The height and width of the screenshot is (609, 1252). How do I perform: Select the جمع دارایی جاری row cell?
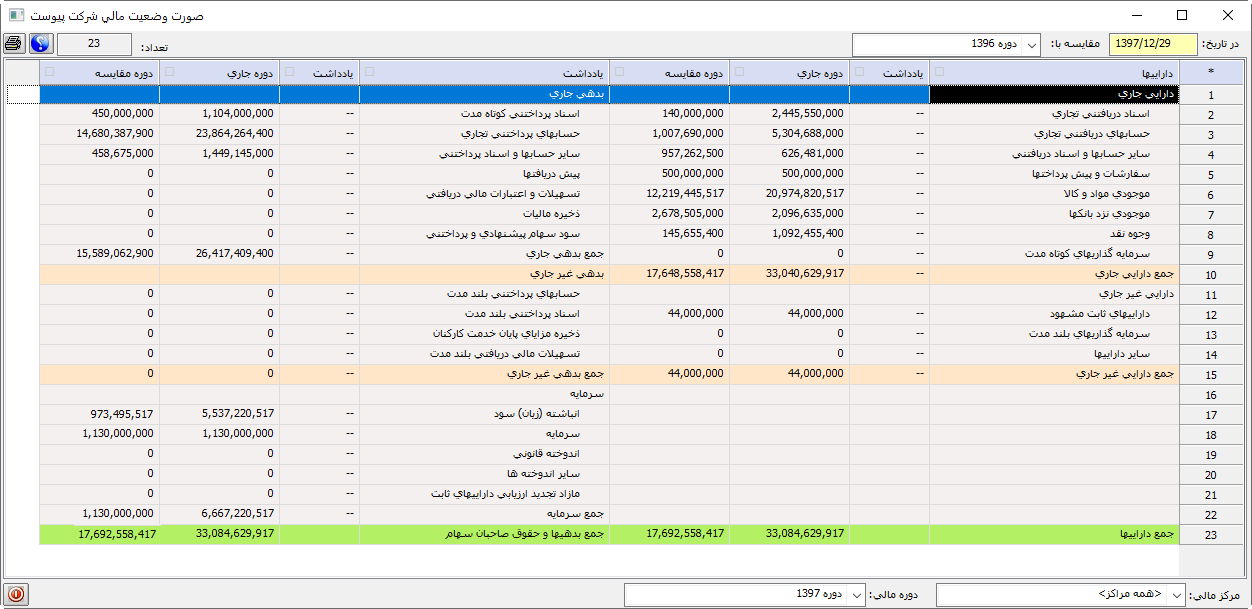[x=1054, y=274]
